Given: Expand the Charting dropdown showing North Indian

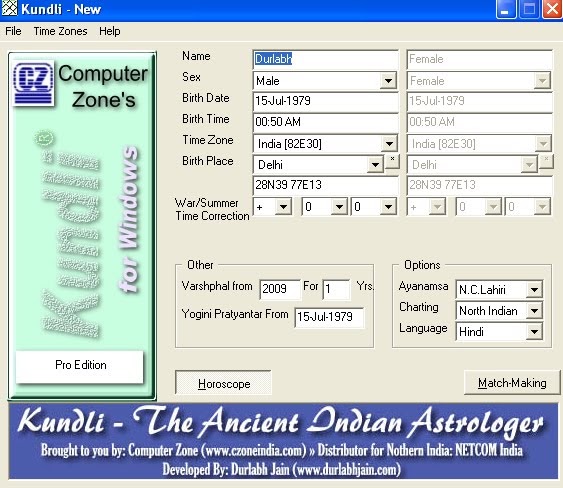Looking at the screenshot, I should pyautogui.click(x=534, y=311).
